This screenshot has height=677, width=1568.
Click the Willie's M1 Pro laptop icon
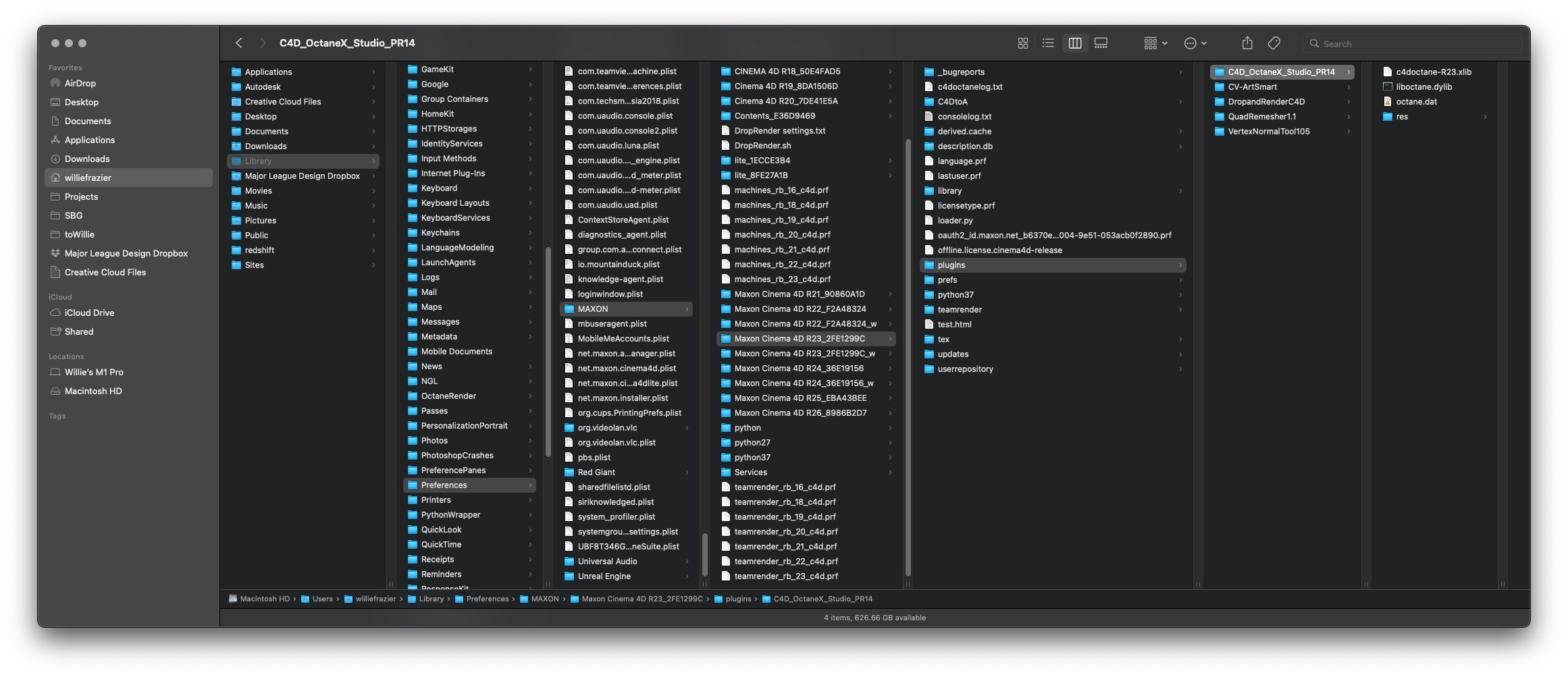[x=55, y=372]
